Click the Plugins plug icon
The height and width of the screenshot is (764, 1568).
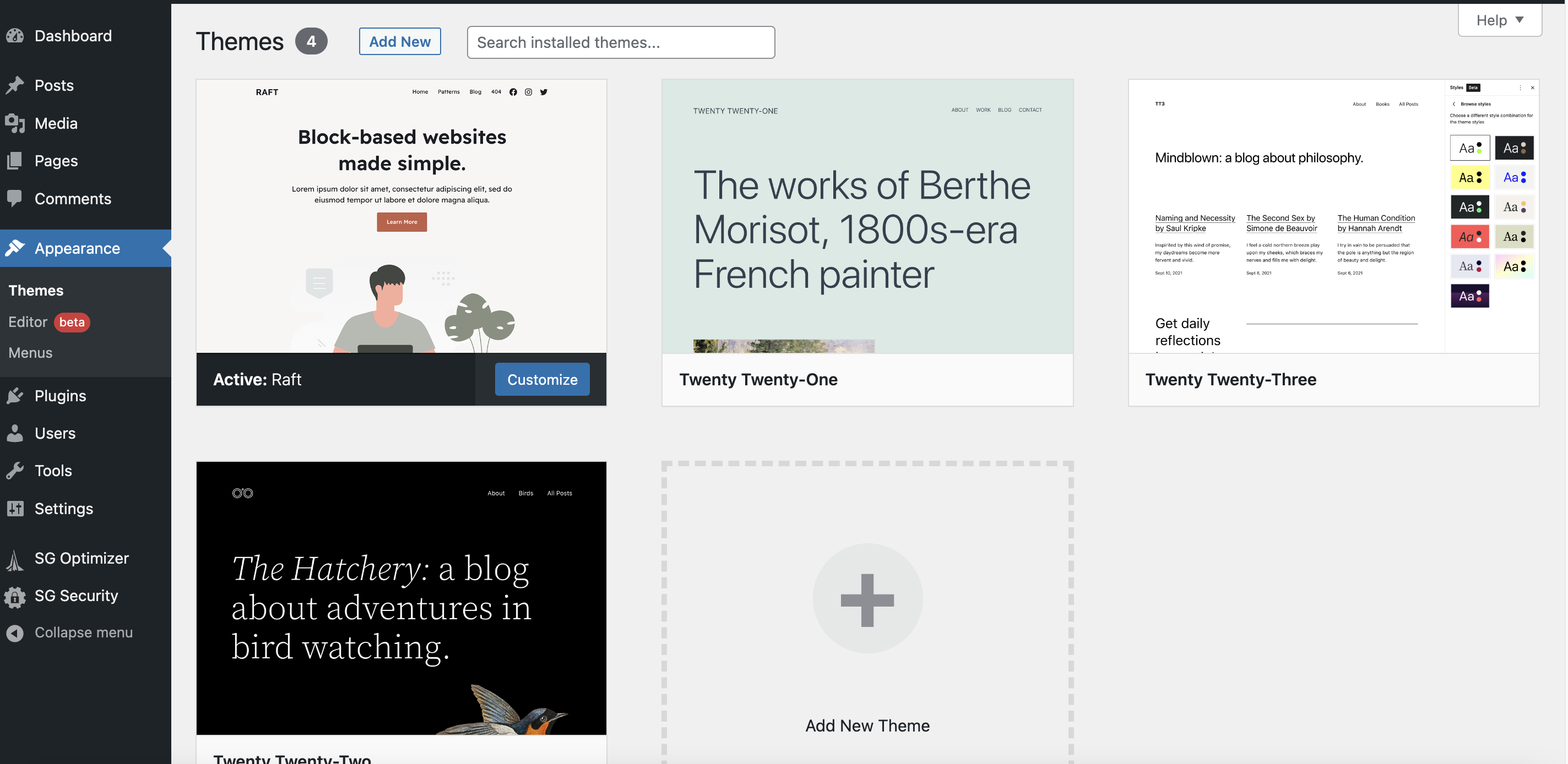(x=15, y=395)
